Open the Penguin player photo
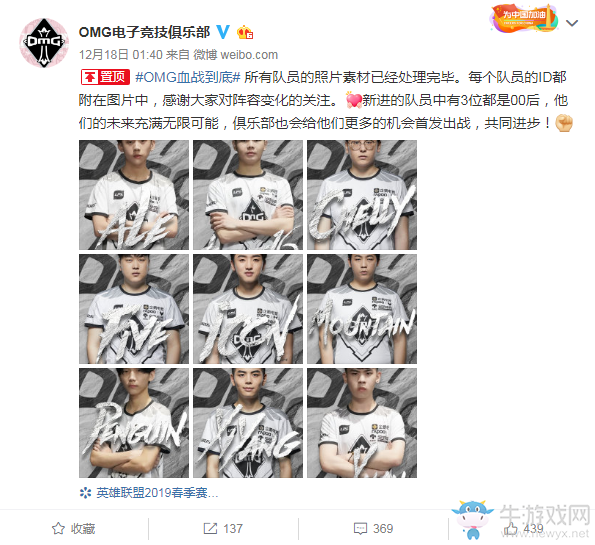The height and width of the screenshot is (545, 595). (x=134, y=423)
